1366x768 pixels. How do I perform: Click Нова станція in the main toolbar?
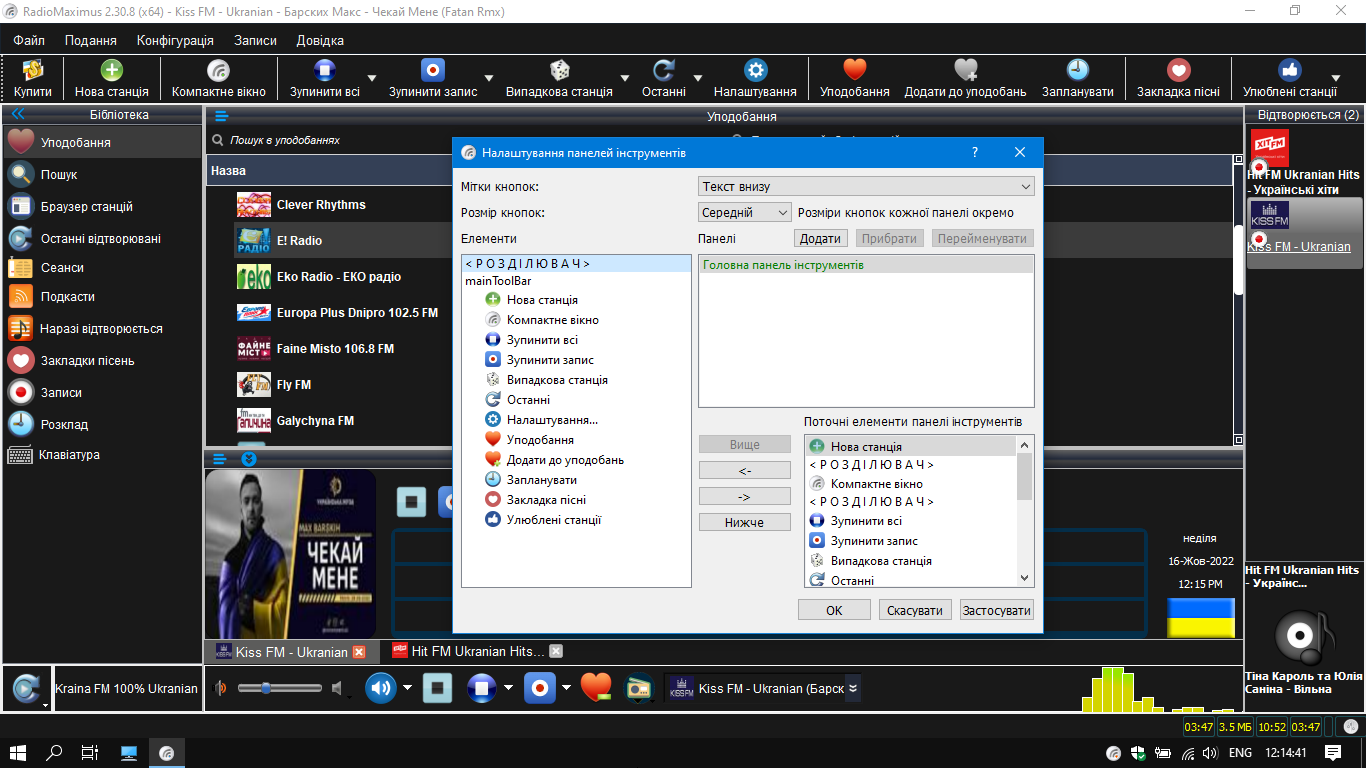112,79
